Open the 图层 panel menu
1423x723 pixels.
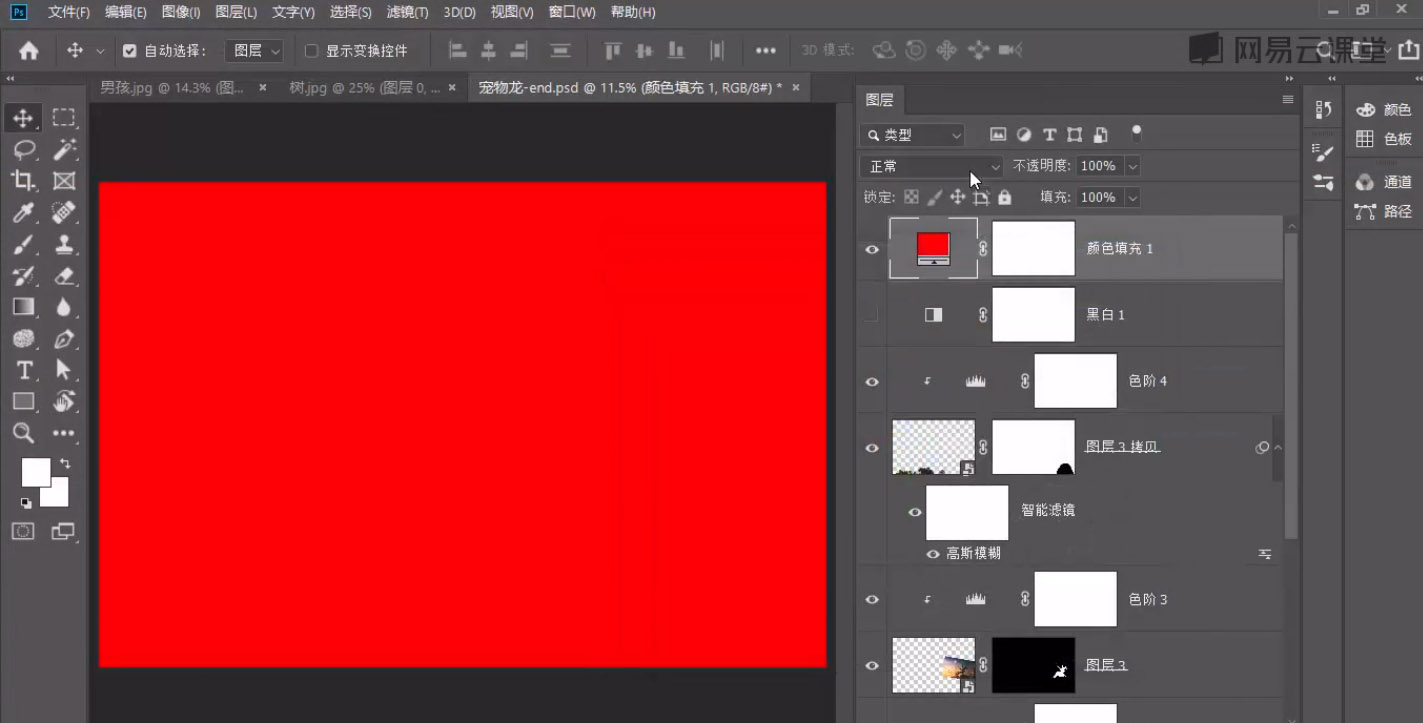coord(1287,99)
